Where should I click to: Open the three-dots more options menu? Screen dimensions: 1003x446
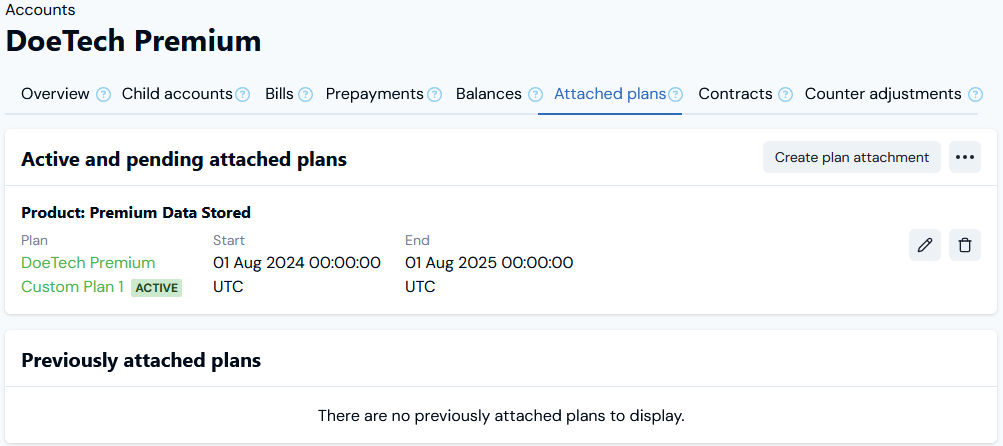965,157
